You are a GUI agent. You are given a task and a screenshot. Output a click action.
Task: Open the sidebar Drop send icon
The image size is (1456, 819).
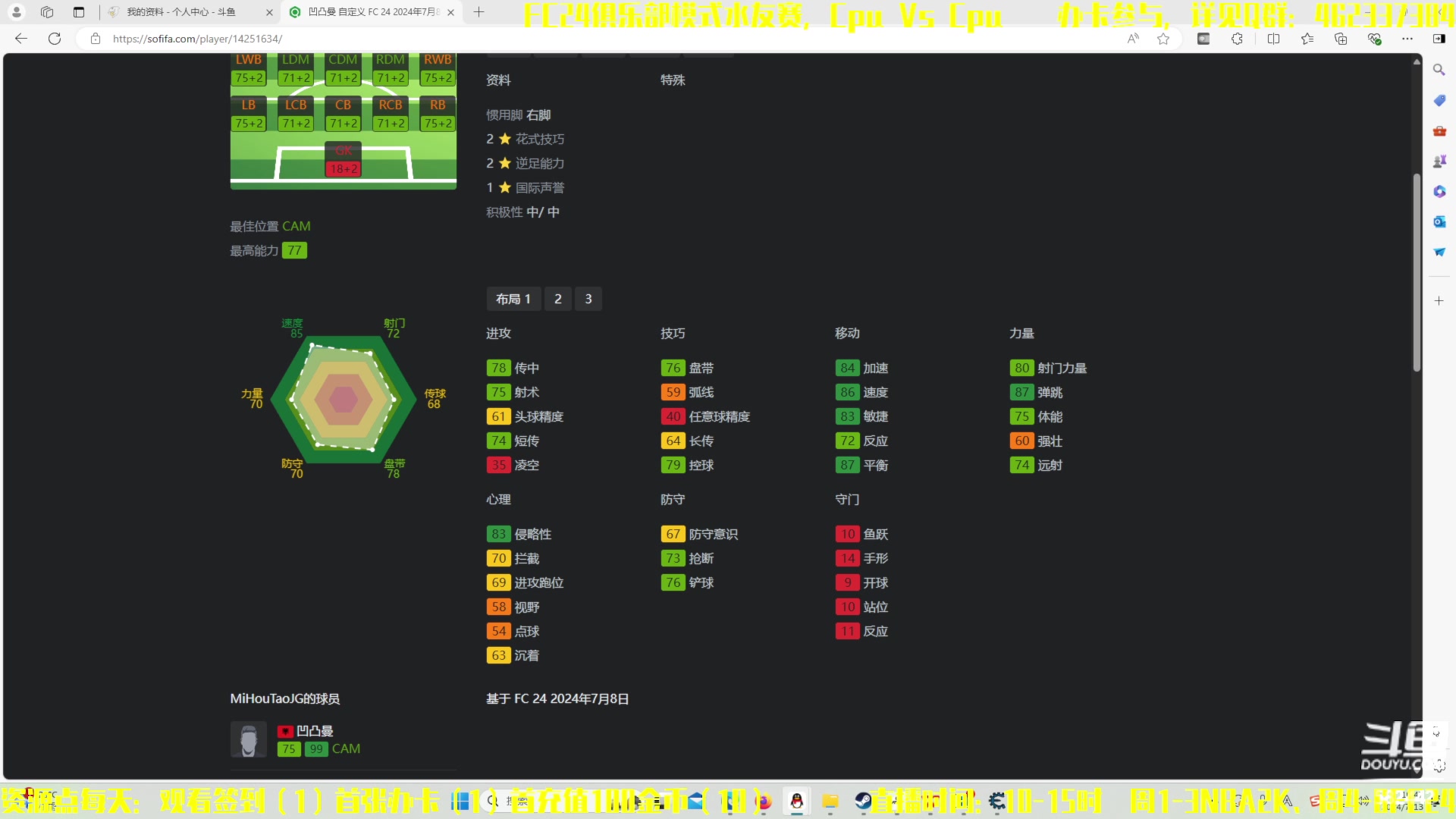[x=1439, y=252]
